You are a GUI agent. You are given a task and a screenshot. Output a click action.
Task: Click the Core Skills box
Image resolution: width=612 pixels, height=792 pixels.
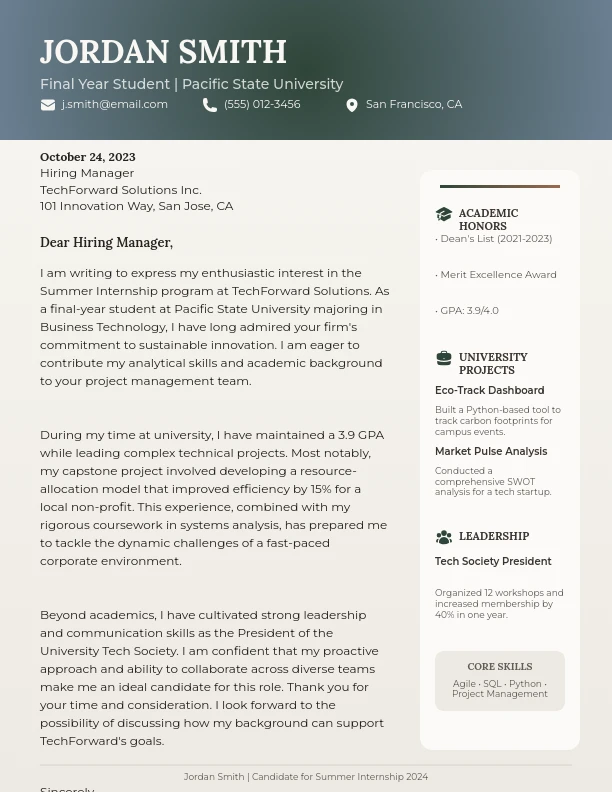tap(500, 681)
